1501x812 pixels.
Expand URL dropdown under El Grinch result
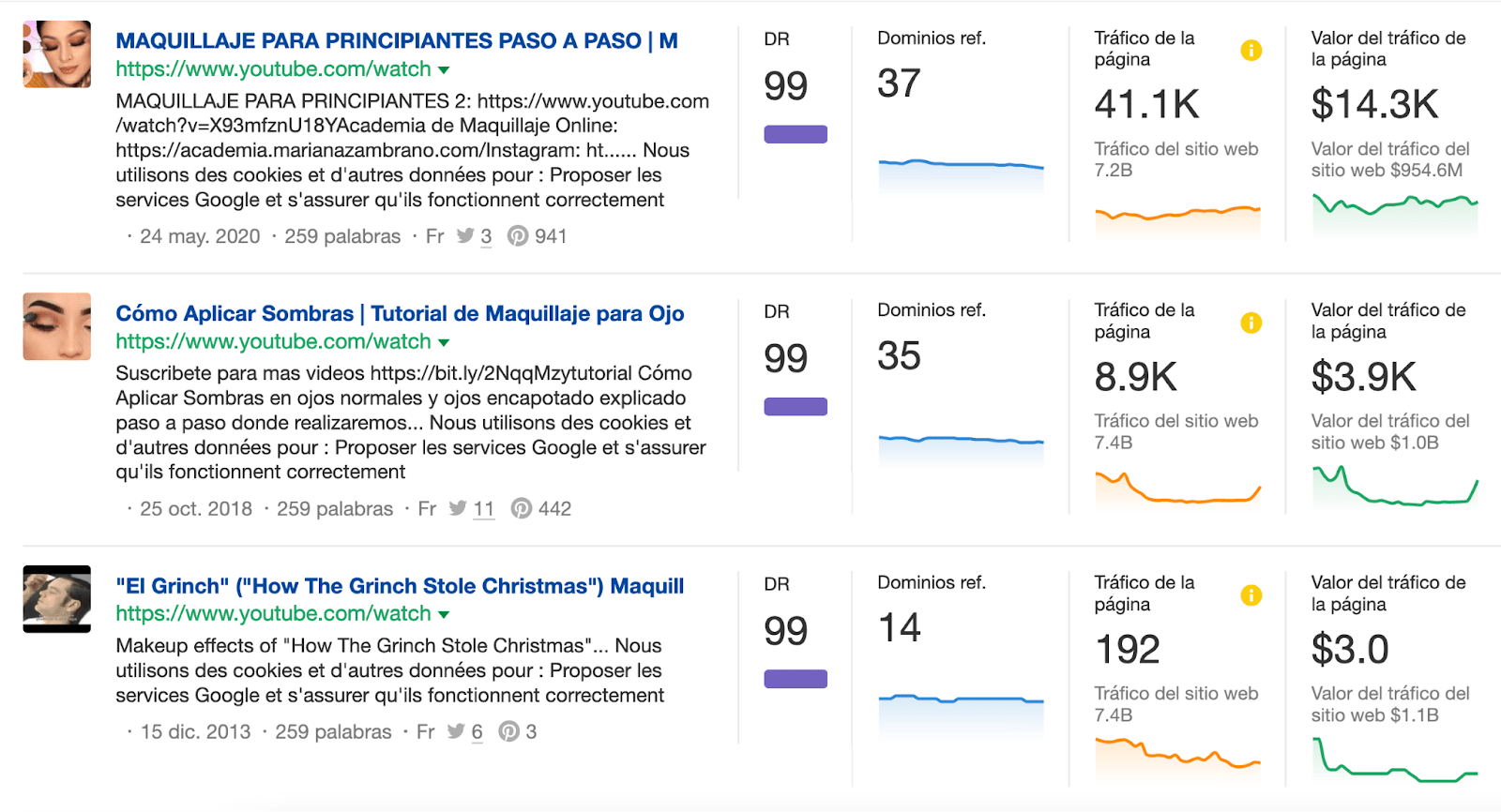tap(444, 615)
